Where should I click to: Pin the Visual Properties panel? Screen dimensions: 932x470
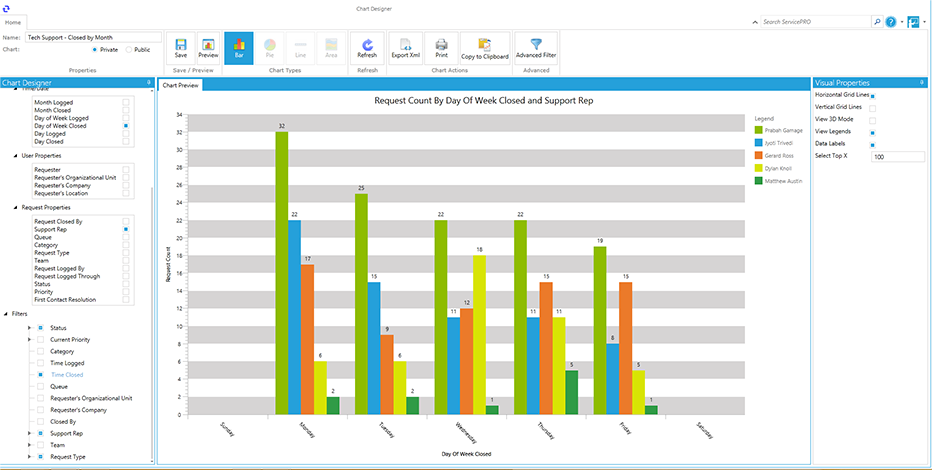(922, 83)
